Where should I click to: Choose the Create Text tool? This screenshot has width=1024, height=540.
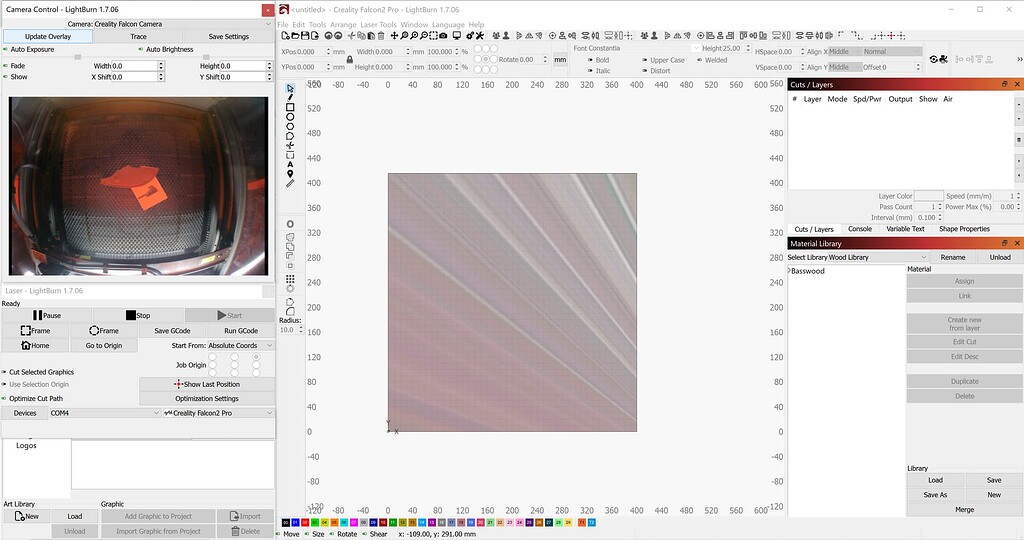coord(290,164)
